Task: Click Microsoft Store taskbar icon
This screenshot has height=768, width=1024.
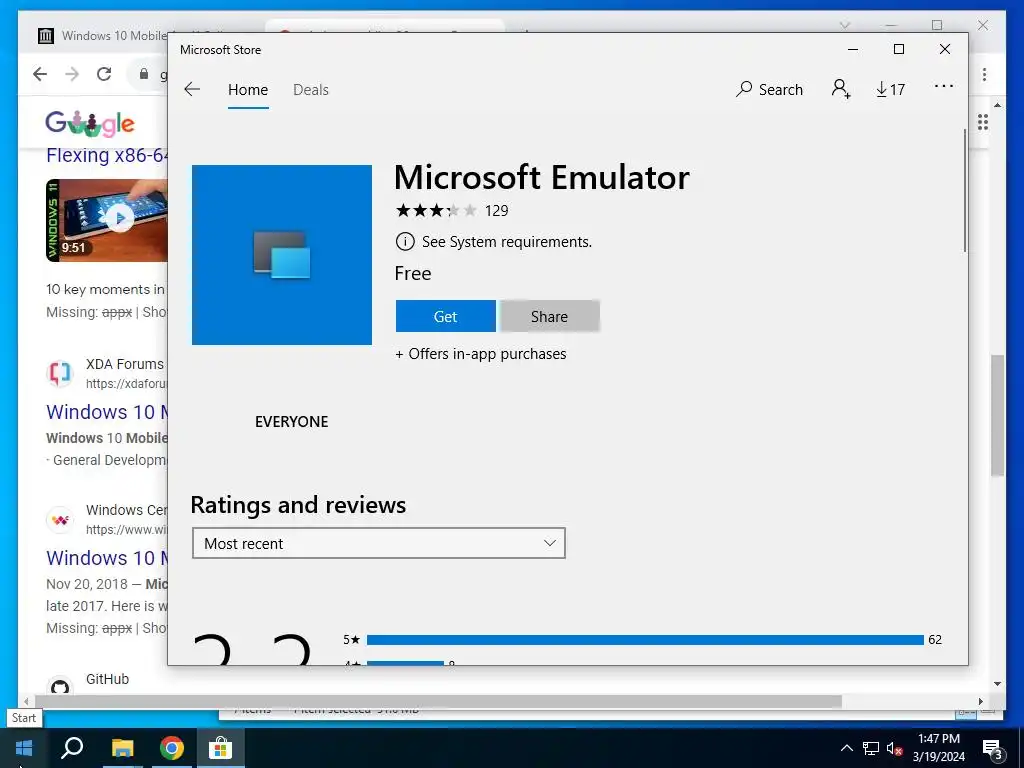Action: coord(221,748)
